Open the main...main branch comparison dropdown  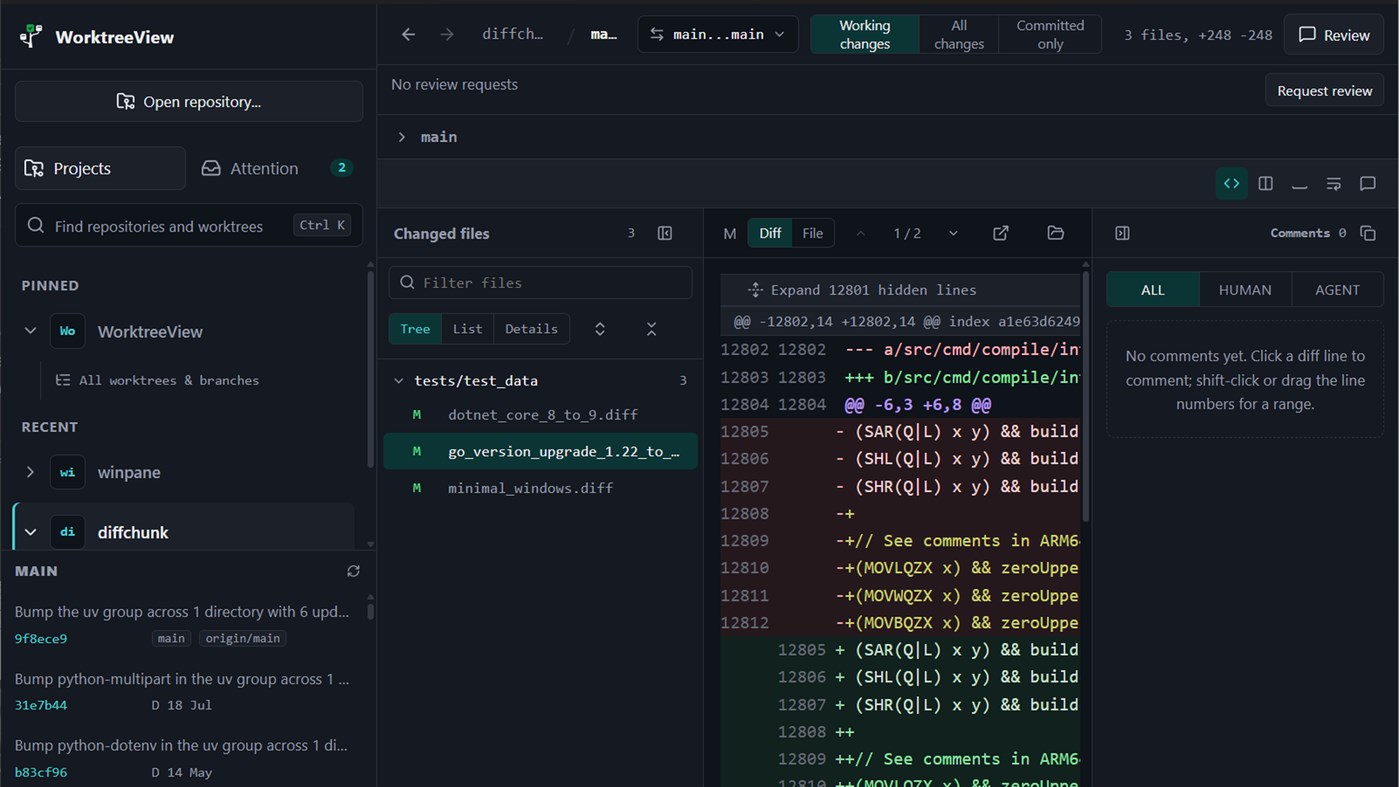[718, 34]
